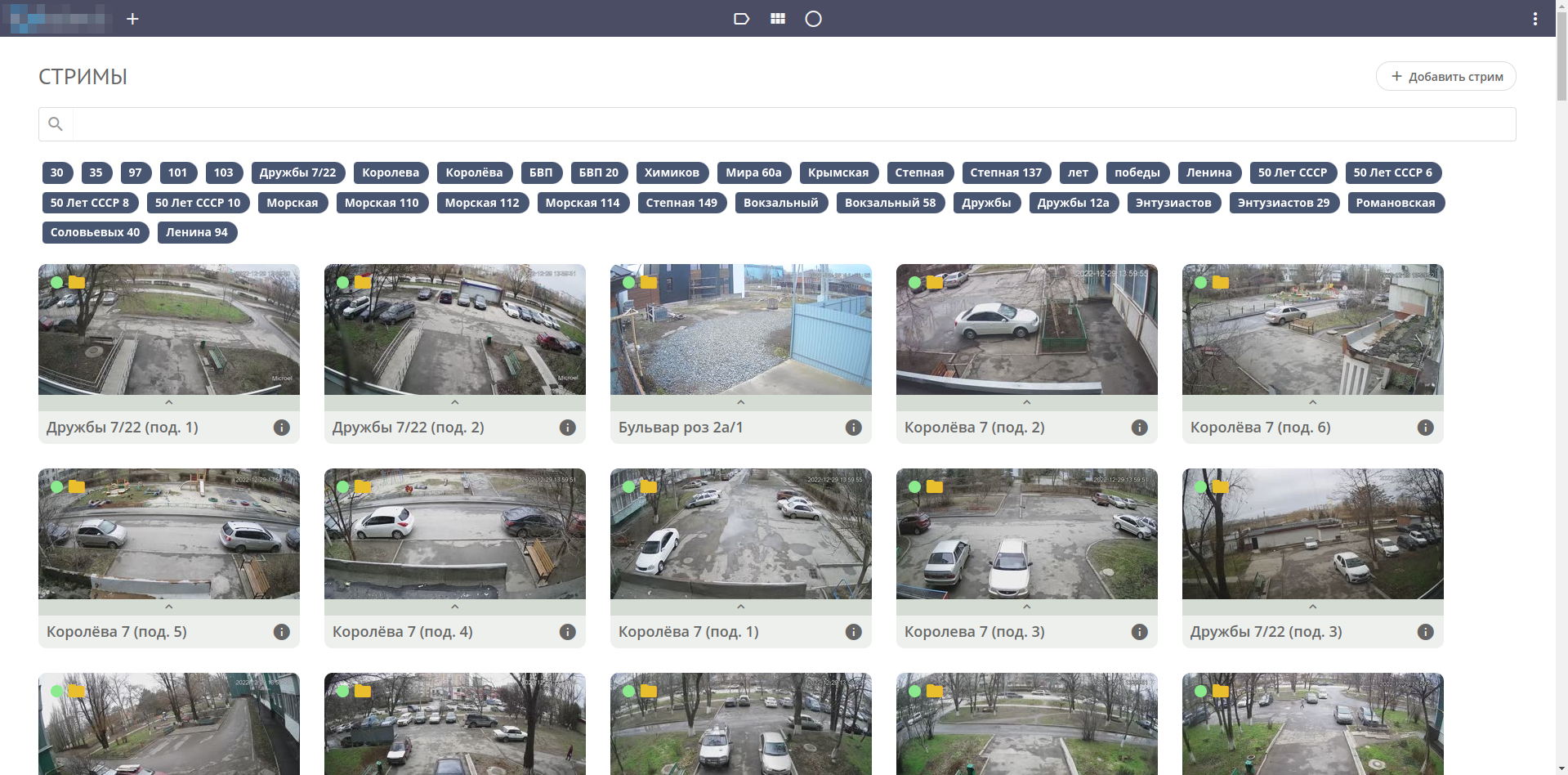The width and height of the screenshot is (1568, 775).
Task: Select the Соловьевых 40 tag
Action: (x=96, y=232)
